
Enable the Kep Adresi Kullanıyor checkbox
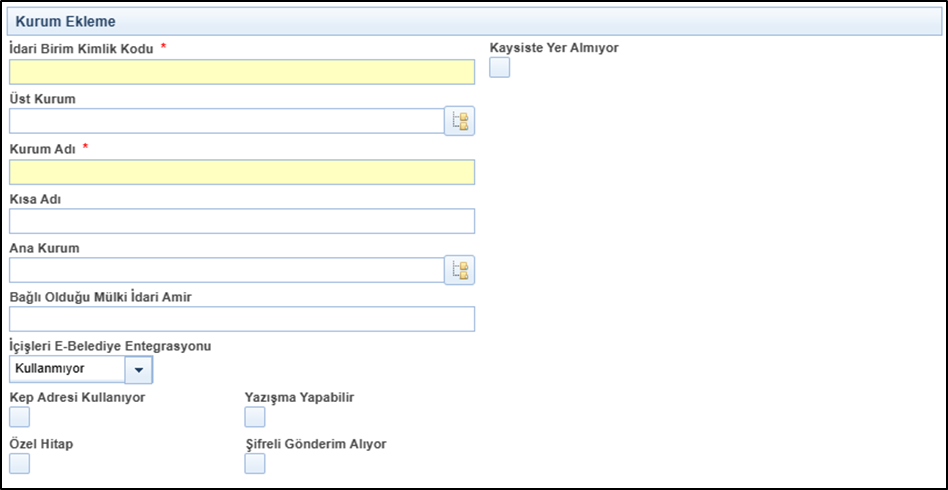(19, 417)
